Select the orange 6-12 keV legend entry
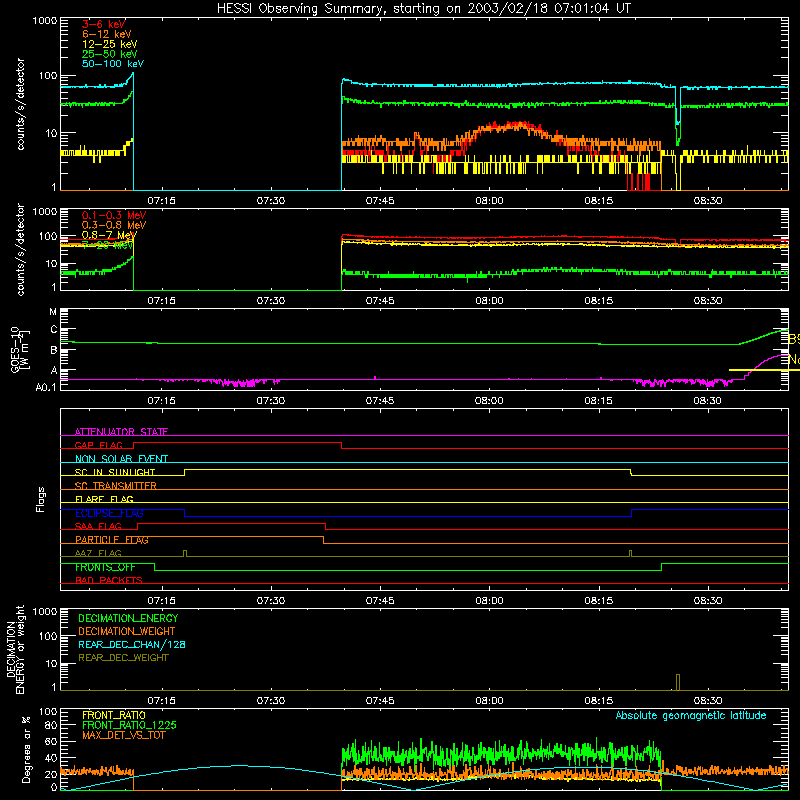 [107, 34]
